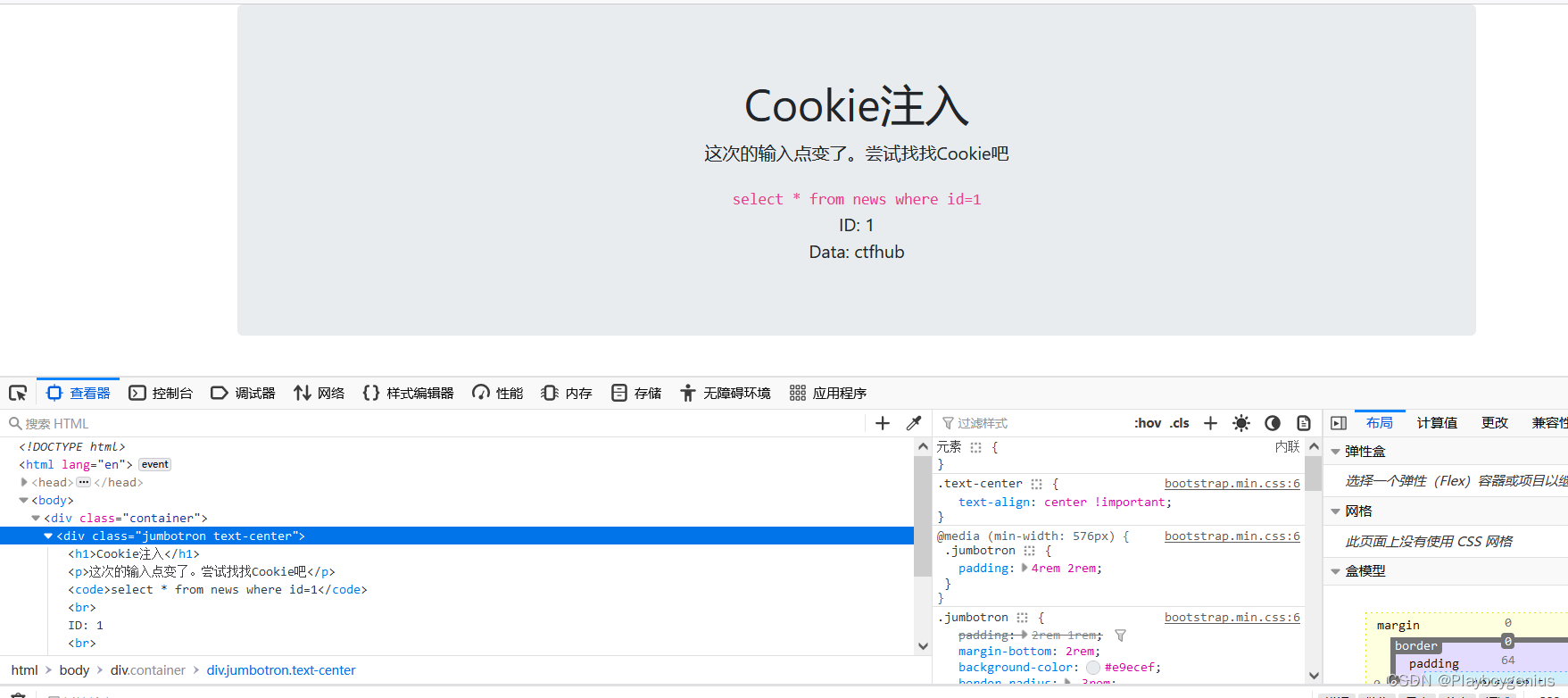Open the Style Editor (样式编辑器) tab
The width and height of the screenshot is (1568, 698).
click(x=408, y=393)
